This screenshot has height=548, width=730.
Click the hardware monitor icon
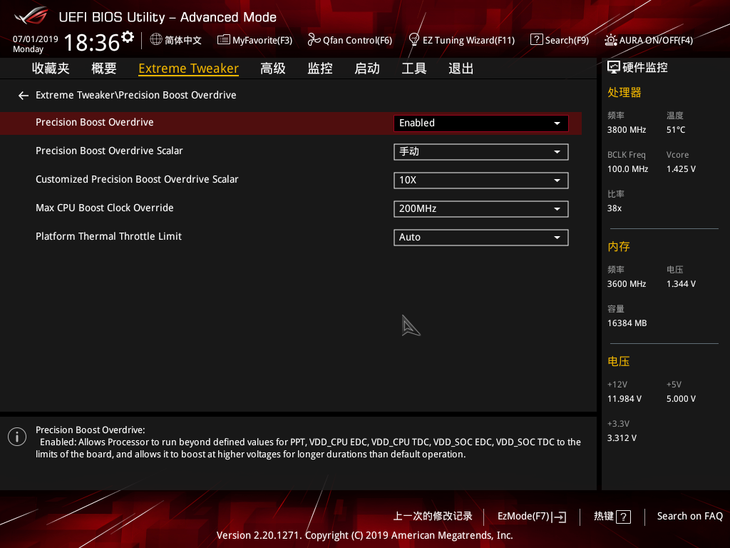coord(614,68)
